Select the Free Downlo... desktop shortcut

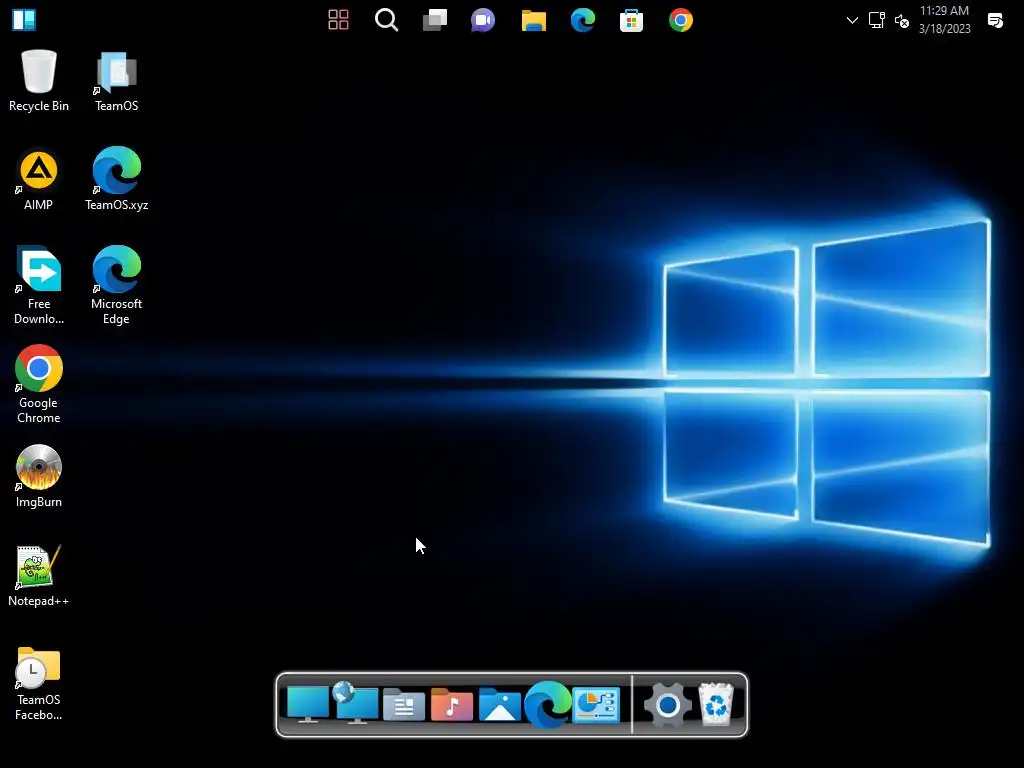pos(39,285)
